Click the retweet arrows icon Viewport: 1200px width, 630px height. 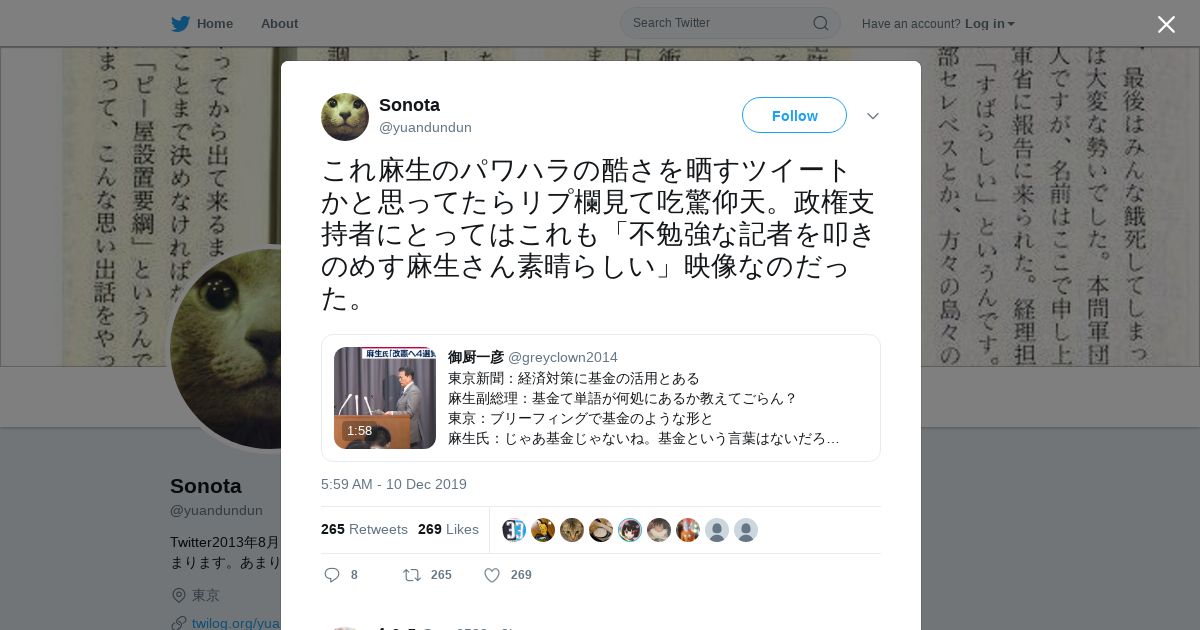pos(411,575)
